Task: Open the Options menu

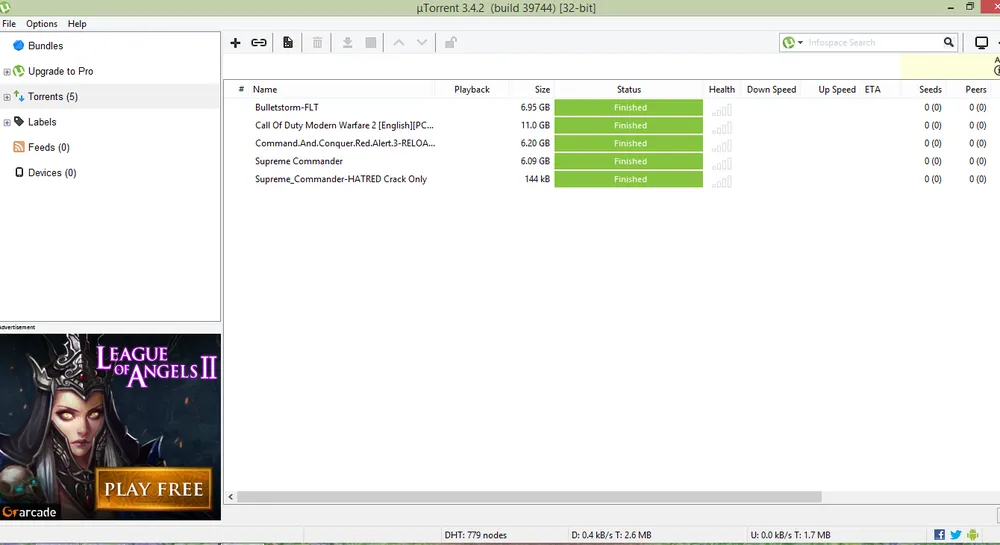Action: (x=41, y=24)
